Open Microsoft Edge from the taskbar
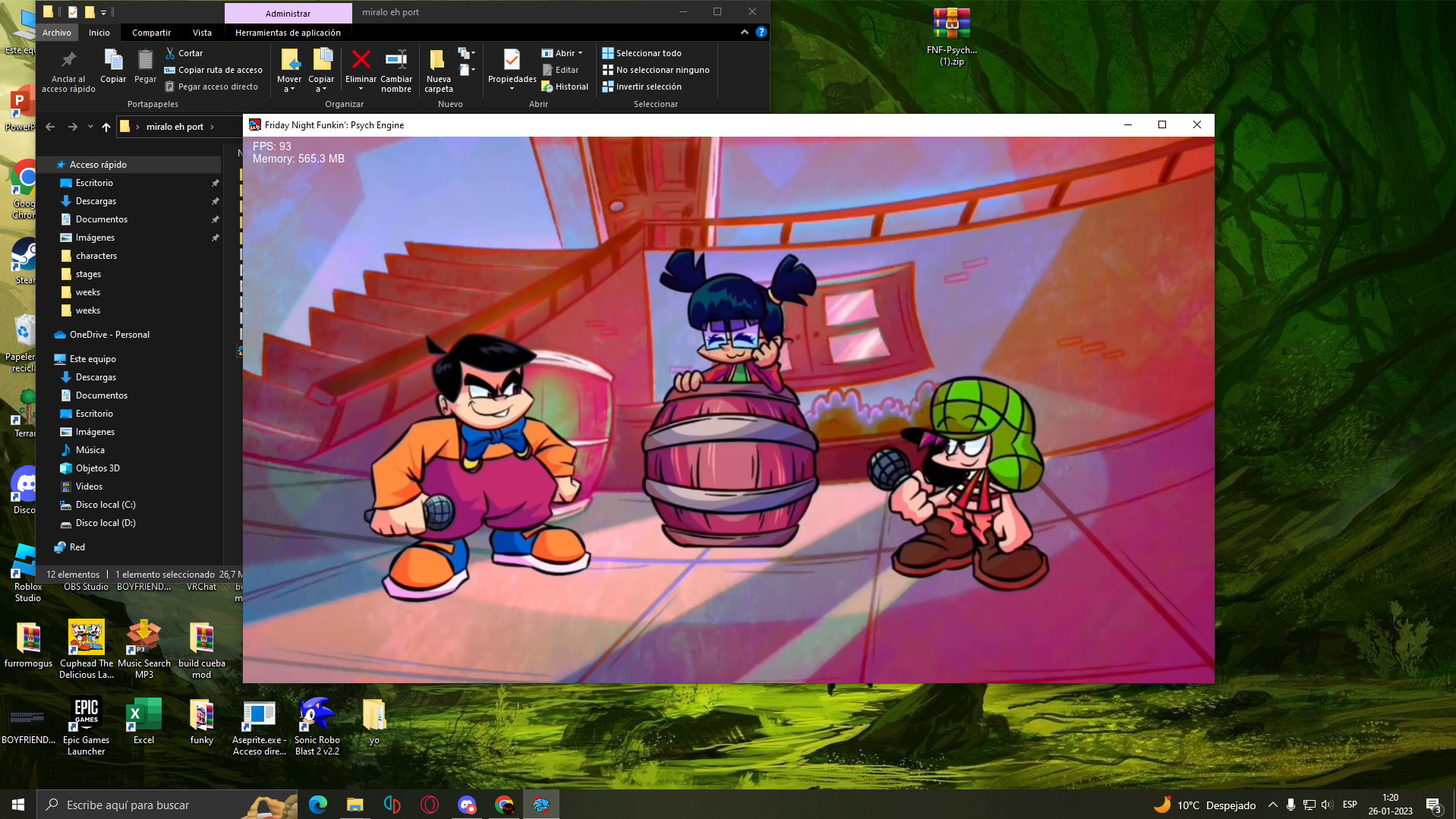Screen dimensions: 1456x819 pos(318,805)
